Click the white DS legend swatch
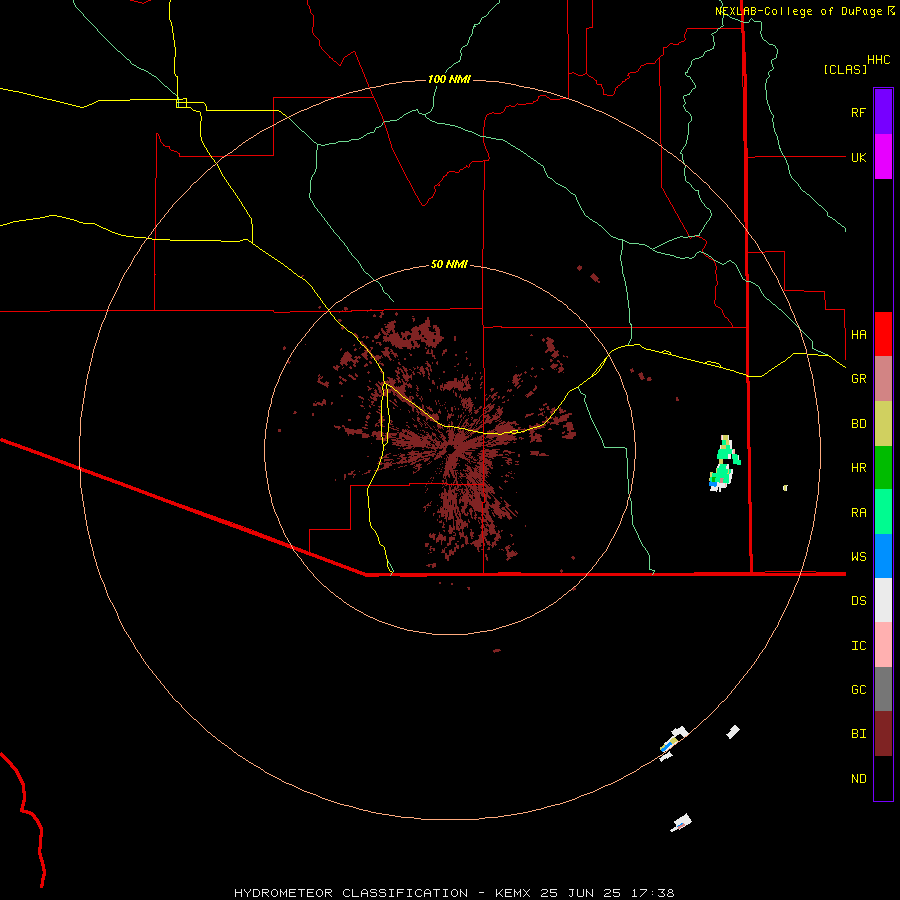The image size is (900, 900). click(x=883, y=600)
